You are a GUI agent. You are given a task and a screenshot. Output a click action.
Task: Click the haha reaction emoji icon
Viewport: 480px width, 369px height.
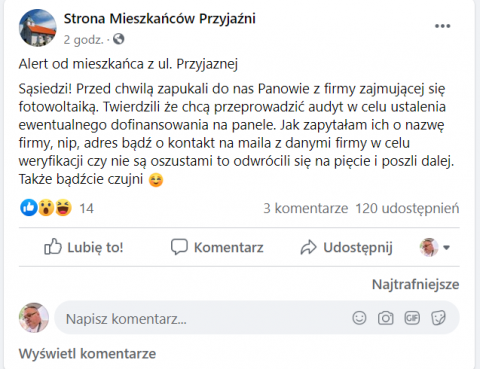tap(63, 208)
